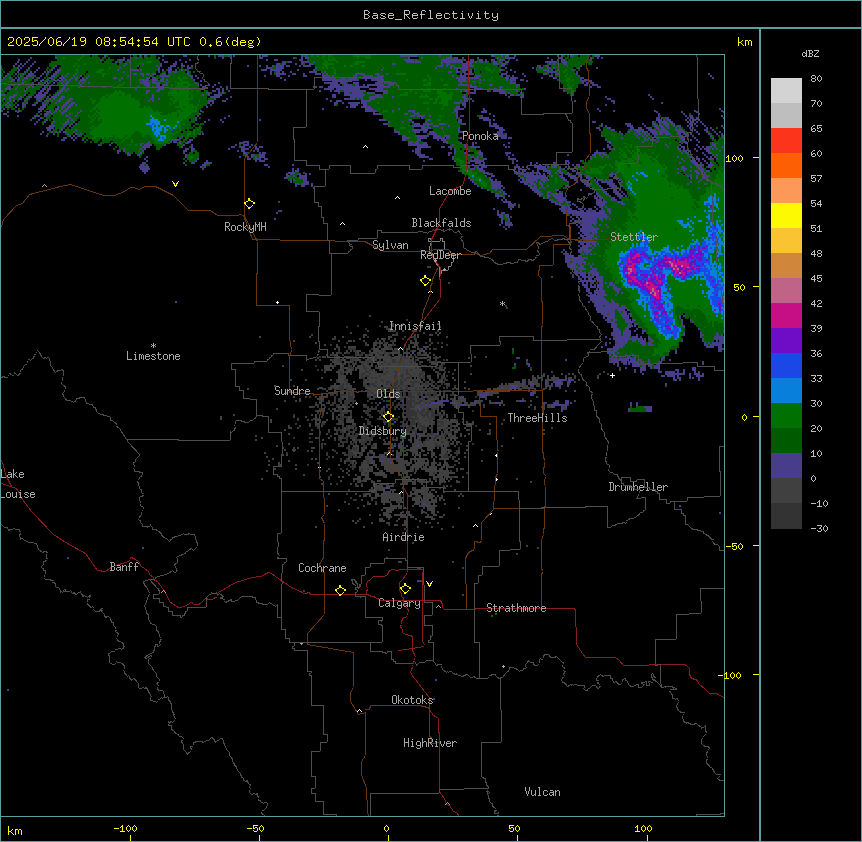Click the Strathmore label
The width and height of the screenshot is (862, 842).
pos(516,608)
